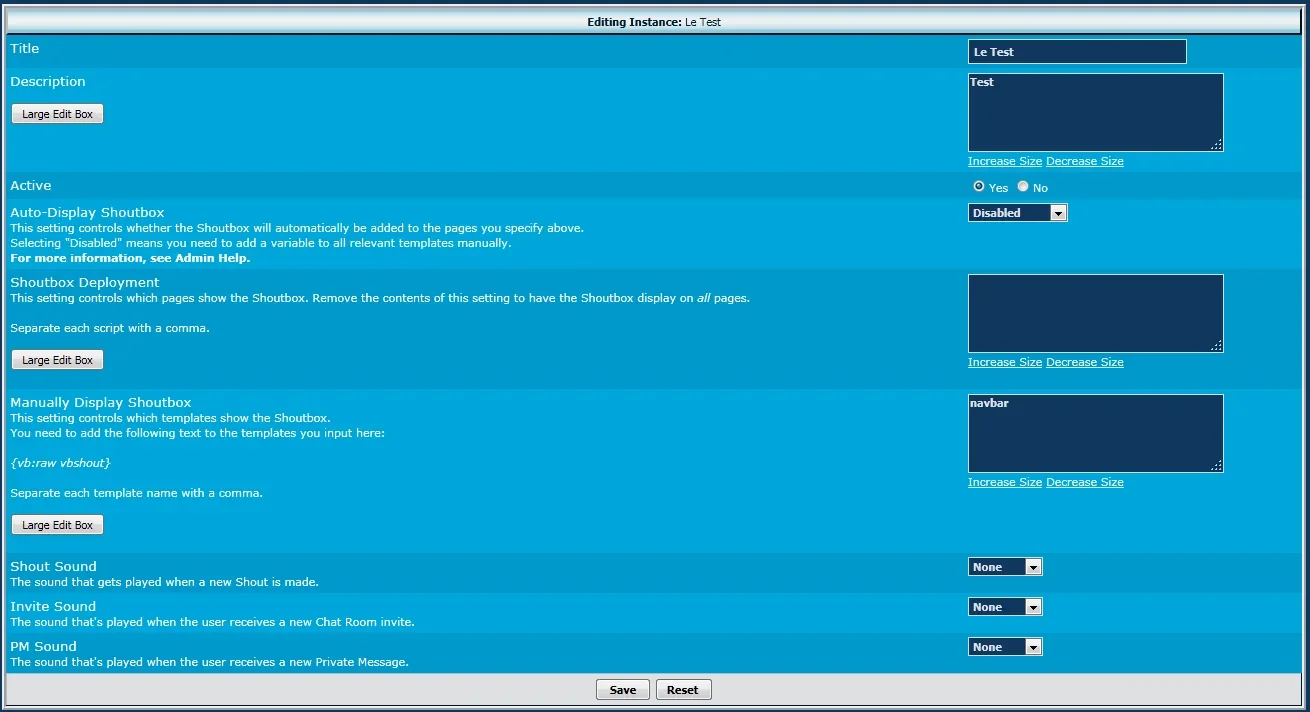Click into the Description text area
The width and height of the screenshot is (1310, 712).
tap(1095, 112)
